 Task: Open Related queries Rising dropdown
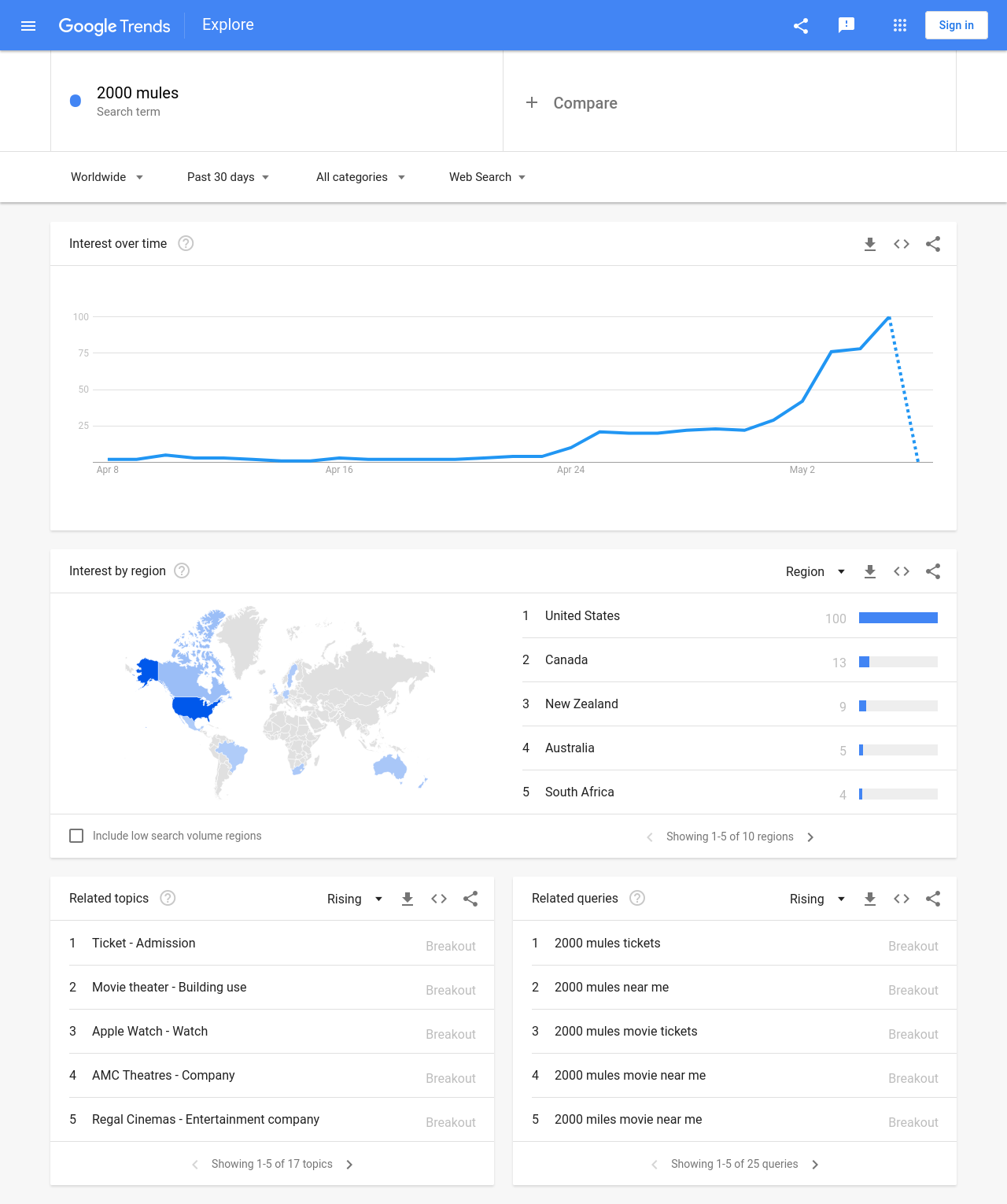point(817,899)
